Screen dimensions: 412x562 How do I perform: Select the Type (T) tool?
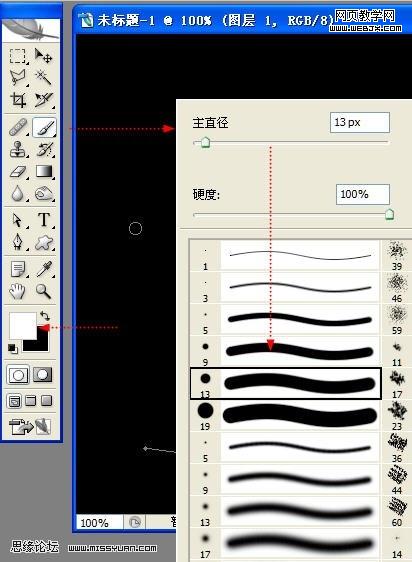44,219
